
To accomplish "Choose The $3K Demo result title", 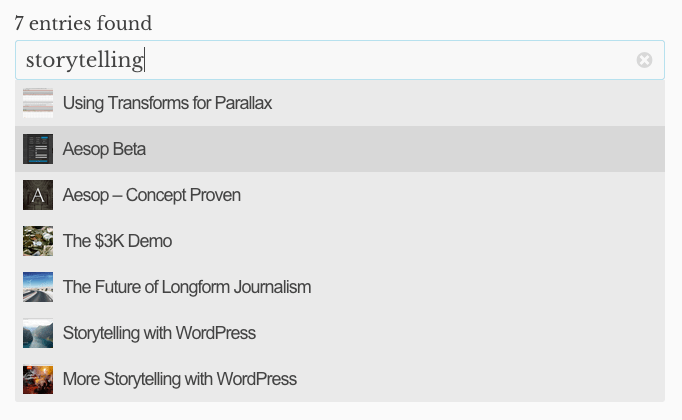I will [117, 241].
